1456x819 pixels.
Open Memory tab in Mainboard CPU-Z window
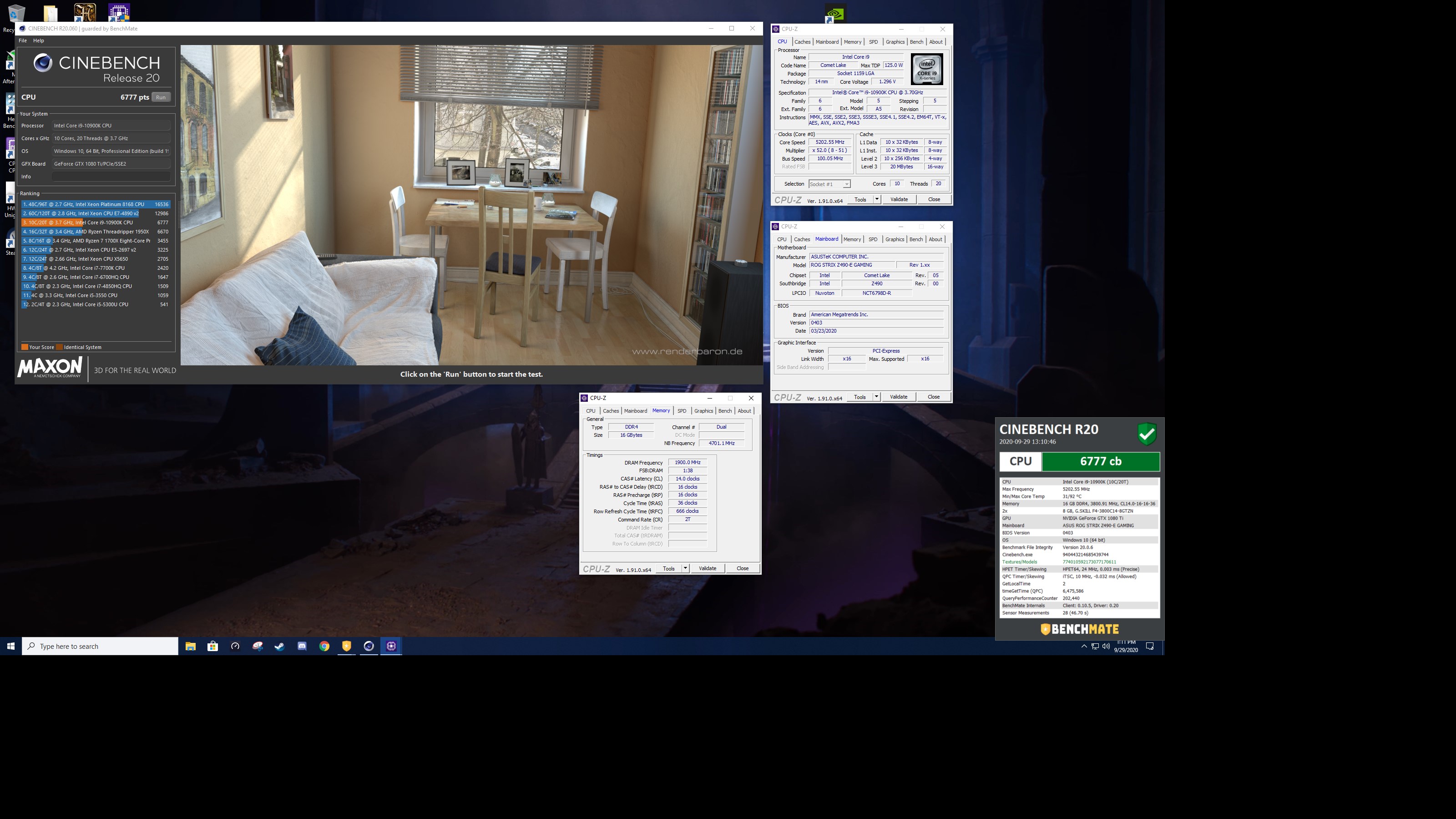[852, 239]
